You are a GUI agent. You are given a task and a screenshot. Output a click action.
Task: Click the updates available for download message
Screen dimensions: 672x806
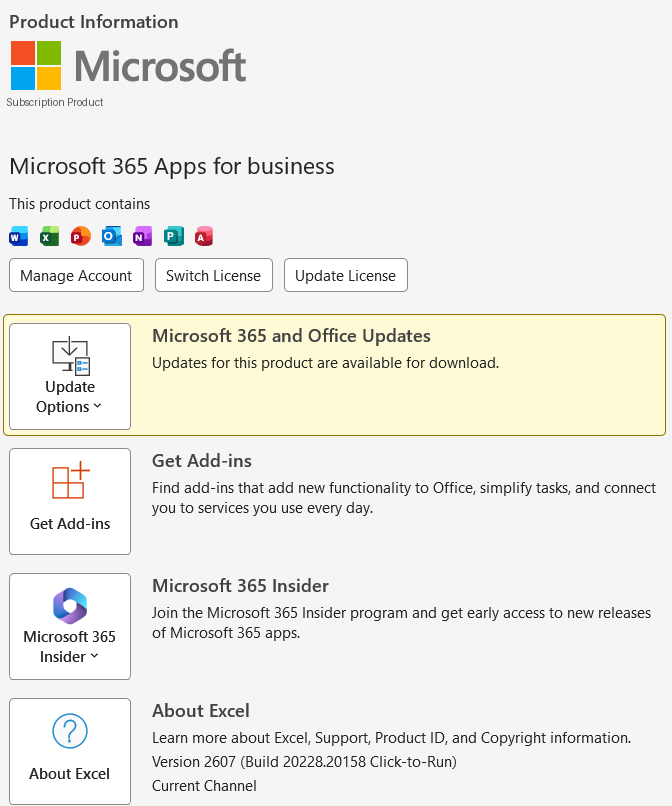[x=325, y=363]
